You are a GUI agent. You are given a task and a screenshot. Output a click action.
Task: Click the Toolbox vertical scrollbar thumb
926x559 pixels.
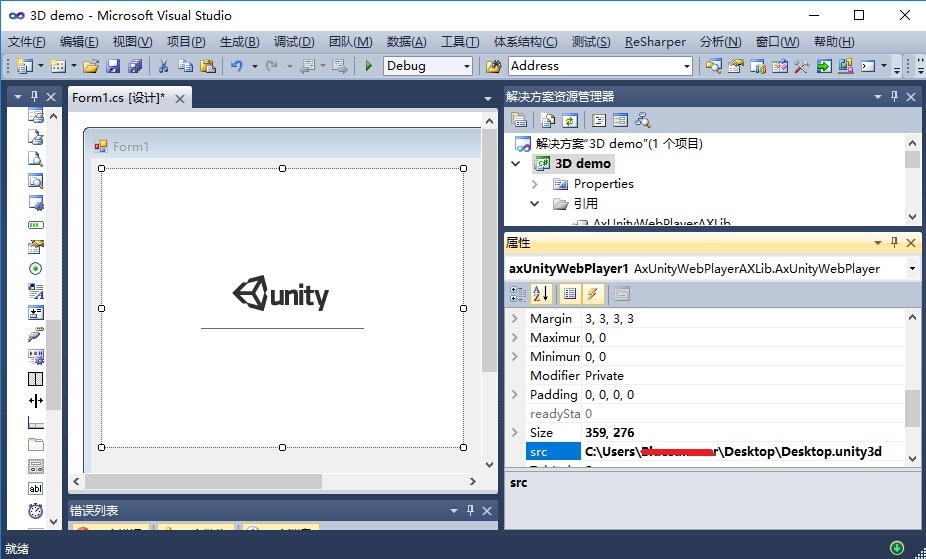pyautogui.click(x=54, y=364)
